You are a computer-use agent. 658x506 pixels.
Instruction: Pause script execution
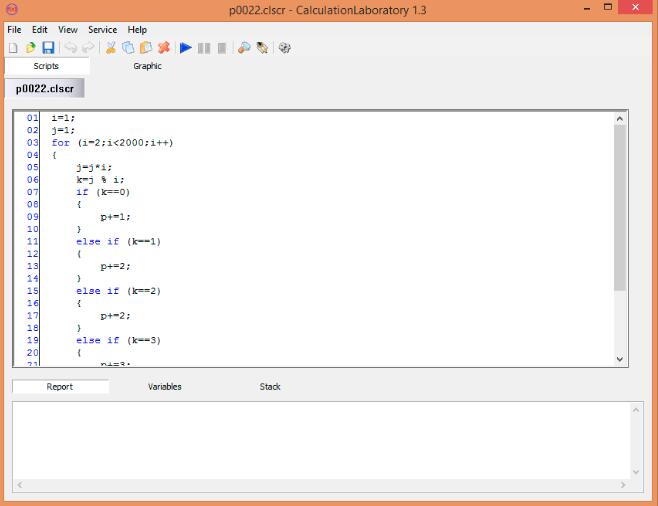pos(204,48)
